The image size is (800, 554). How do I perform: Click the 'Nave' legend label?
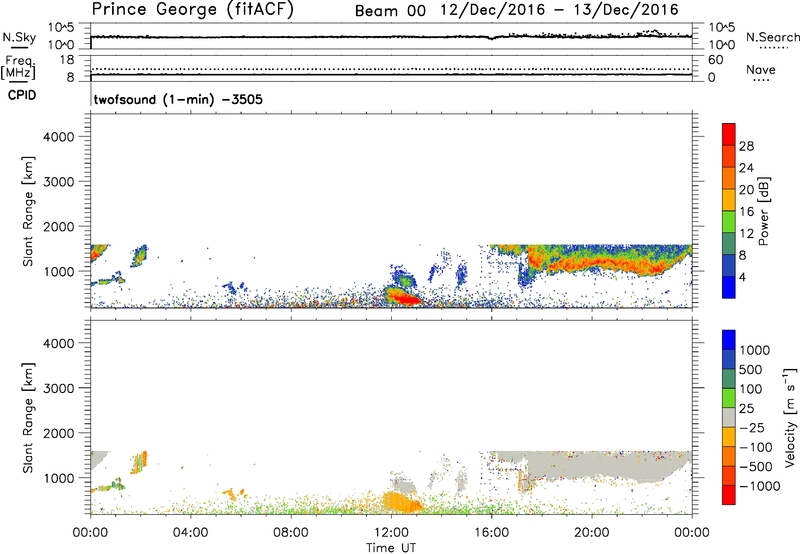761,70
